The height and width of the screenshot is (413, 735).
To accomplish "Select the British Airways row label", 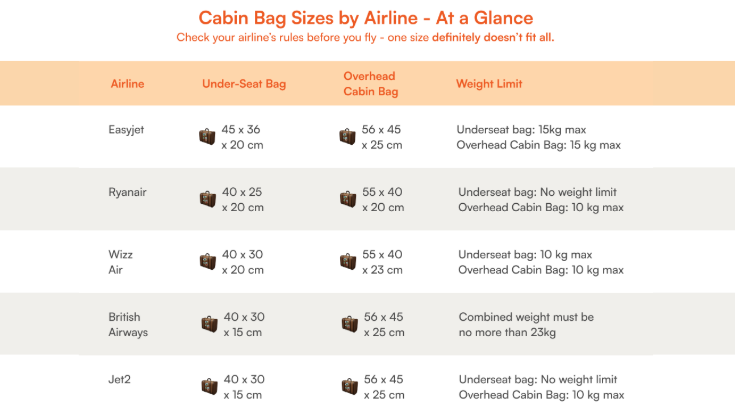I will pos(128,324).
